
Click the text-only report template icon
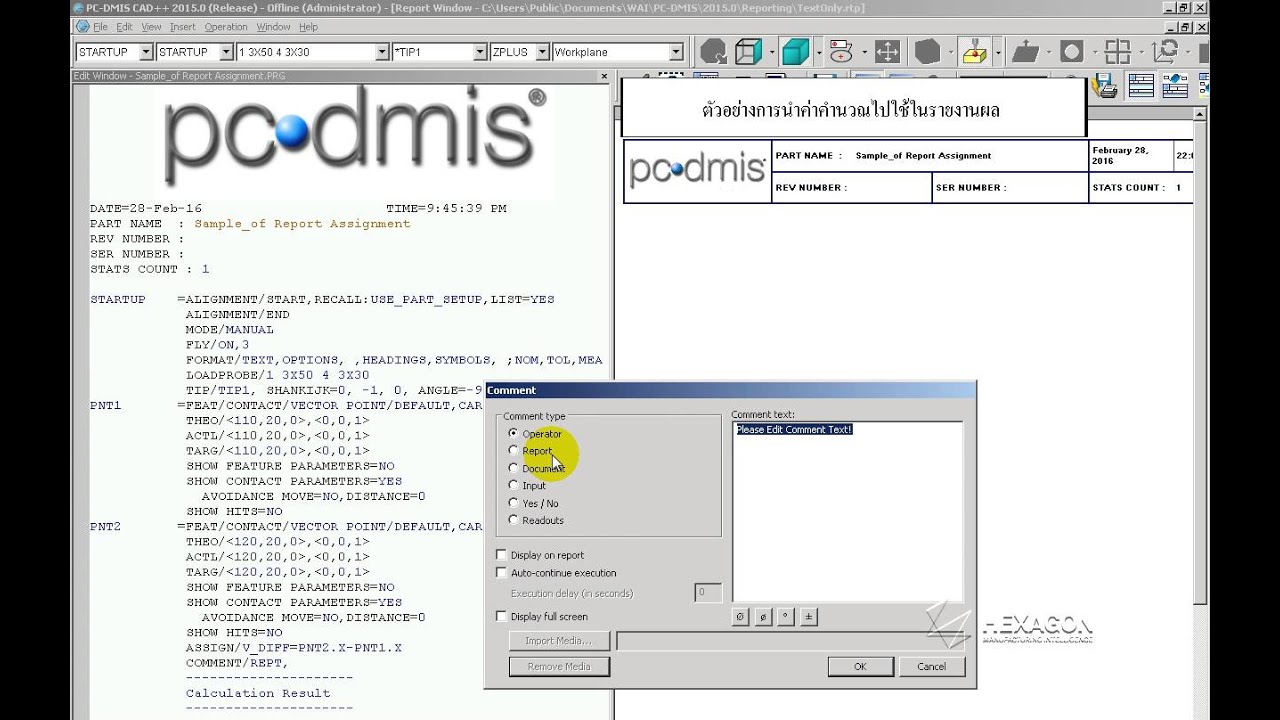click(1141, 86)
